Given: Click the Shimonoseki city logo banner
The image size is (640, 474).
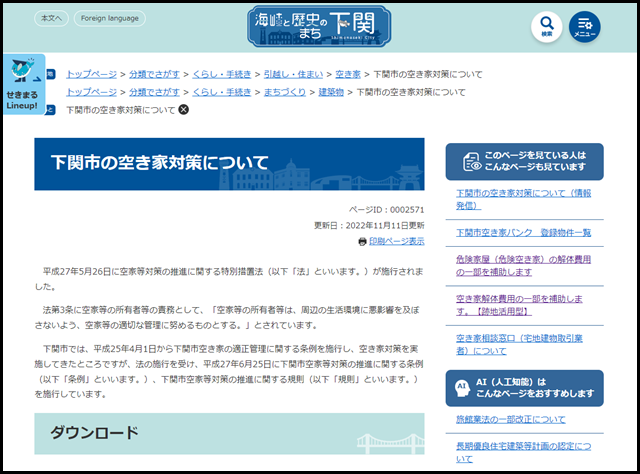Looking at the screenshot, I should pyautogui.click(x=319, y=26).
